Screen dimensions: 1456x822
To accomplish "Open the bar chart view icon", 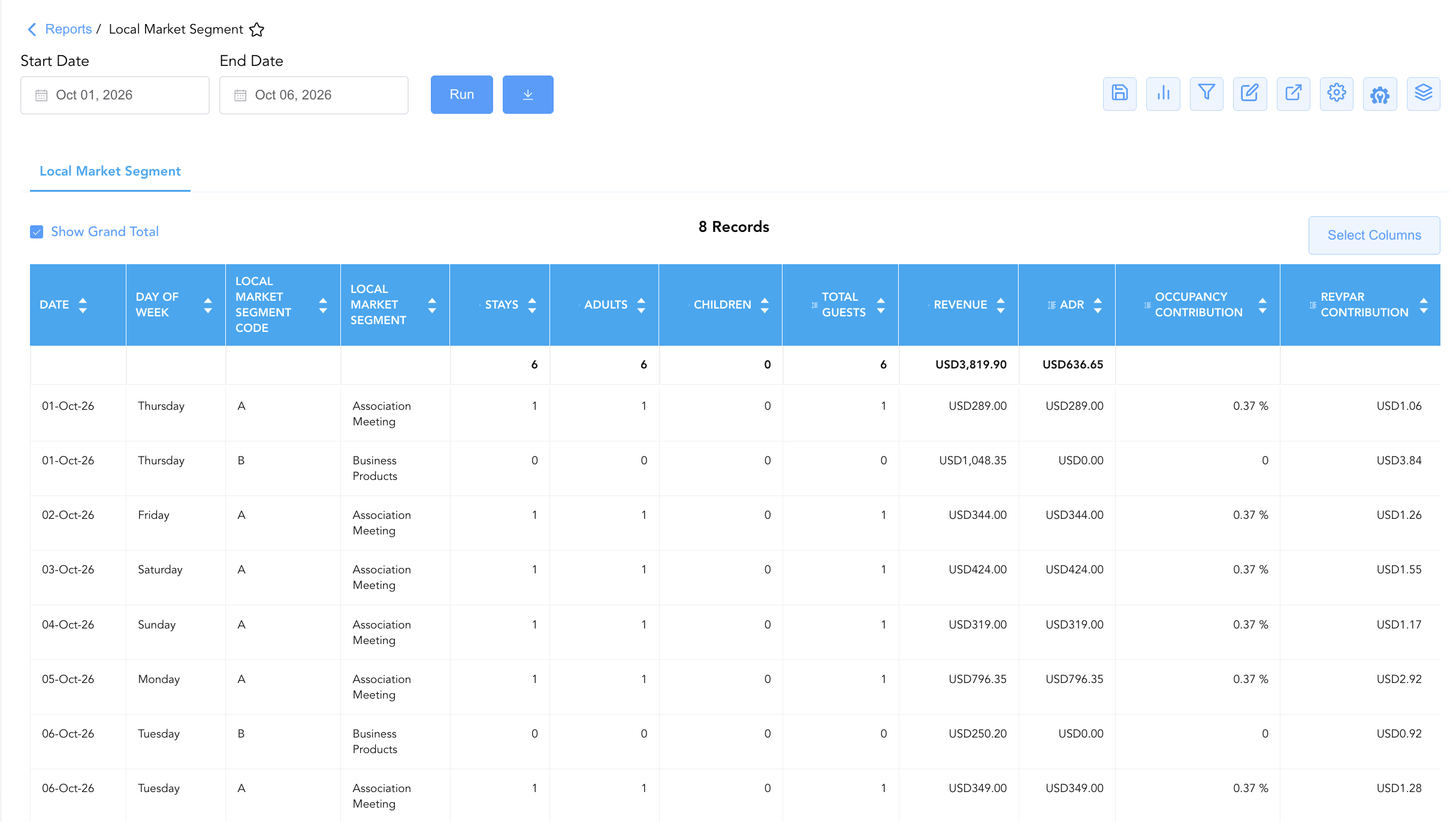I will (x=1163, y=93).
